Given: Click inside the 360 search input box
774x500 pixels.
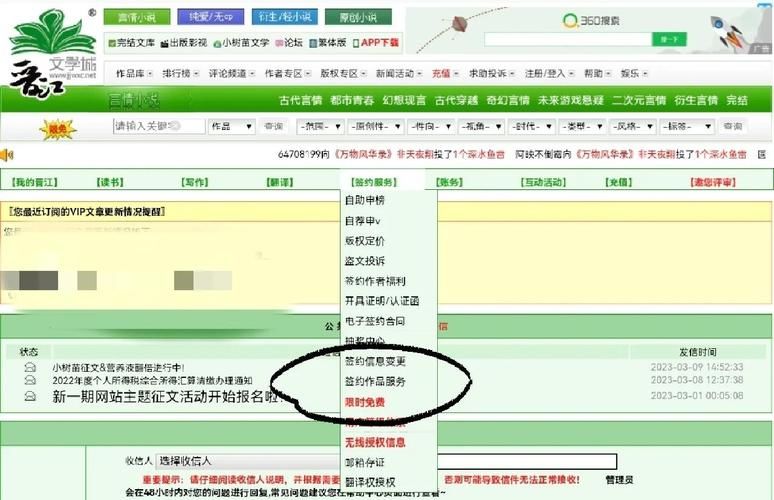Looking at the screenshot, I should pos(568,39).
